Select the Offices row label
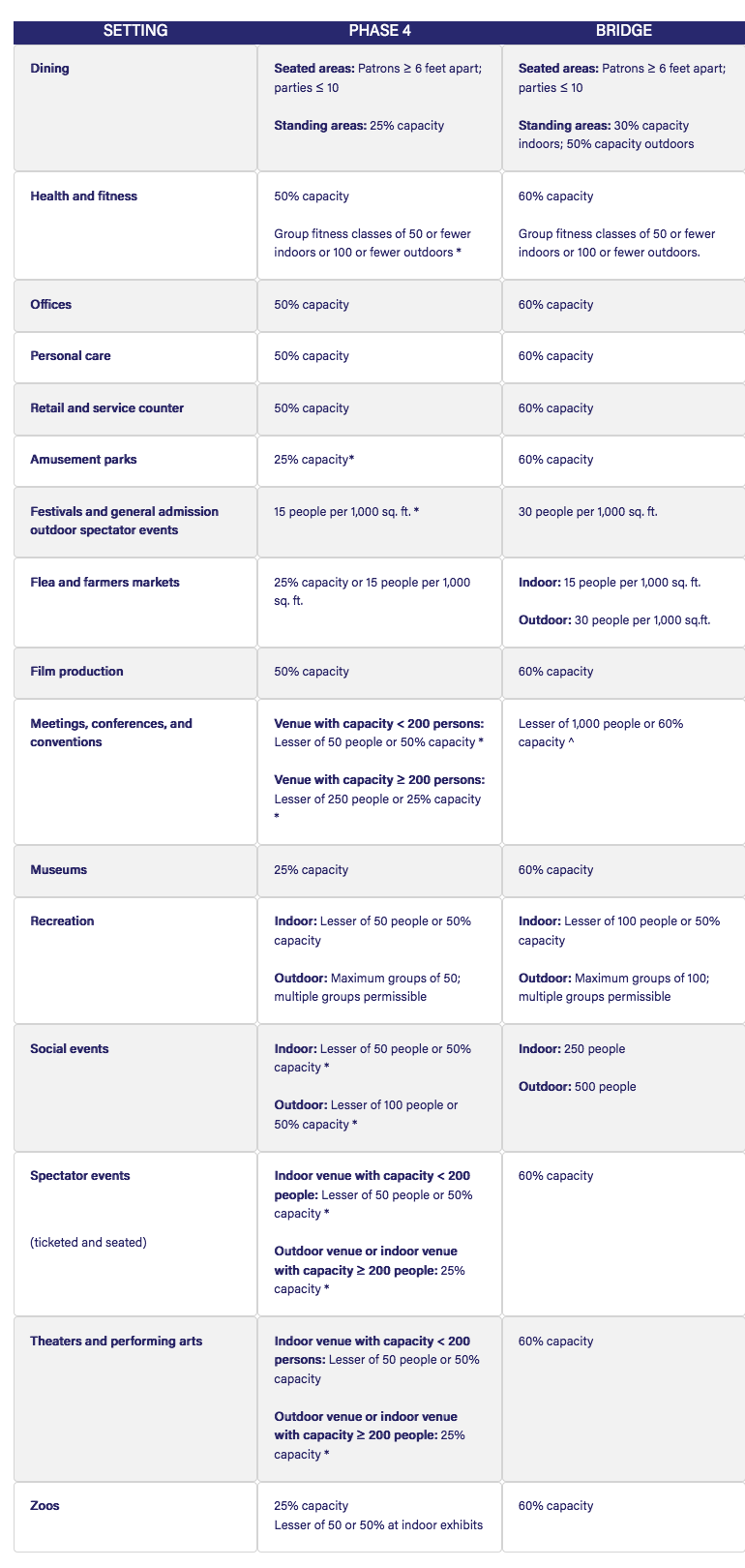 pyautogui.click(x=50, y=305)
